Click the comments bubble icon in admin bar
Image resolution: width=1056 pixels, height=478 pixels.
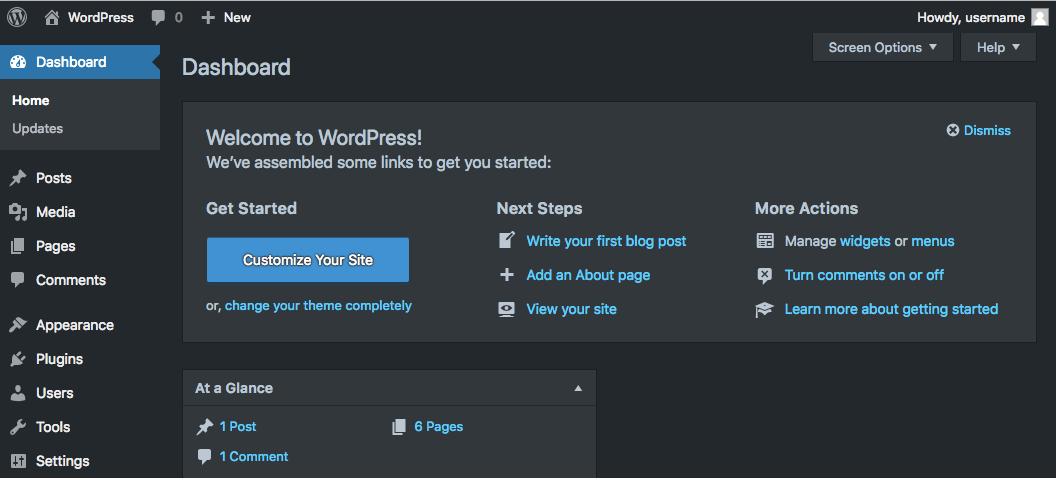point(159,17)
